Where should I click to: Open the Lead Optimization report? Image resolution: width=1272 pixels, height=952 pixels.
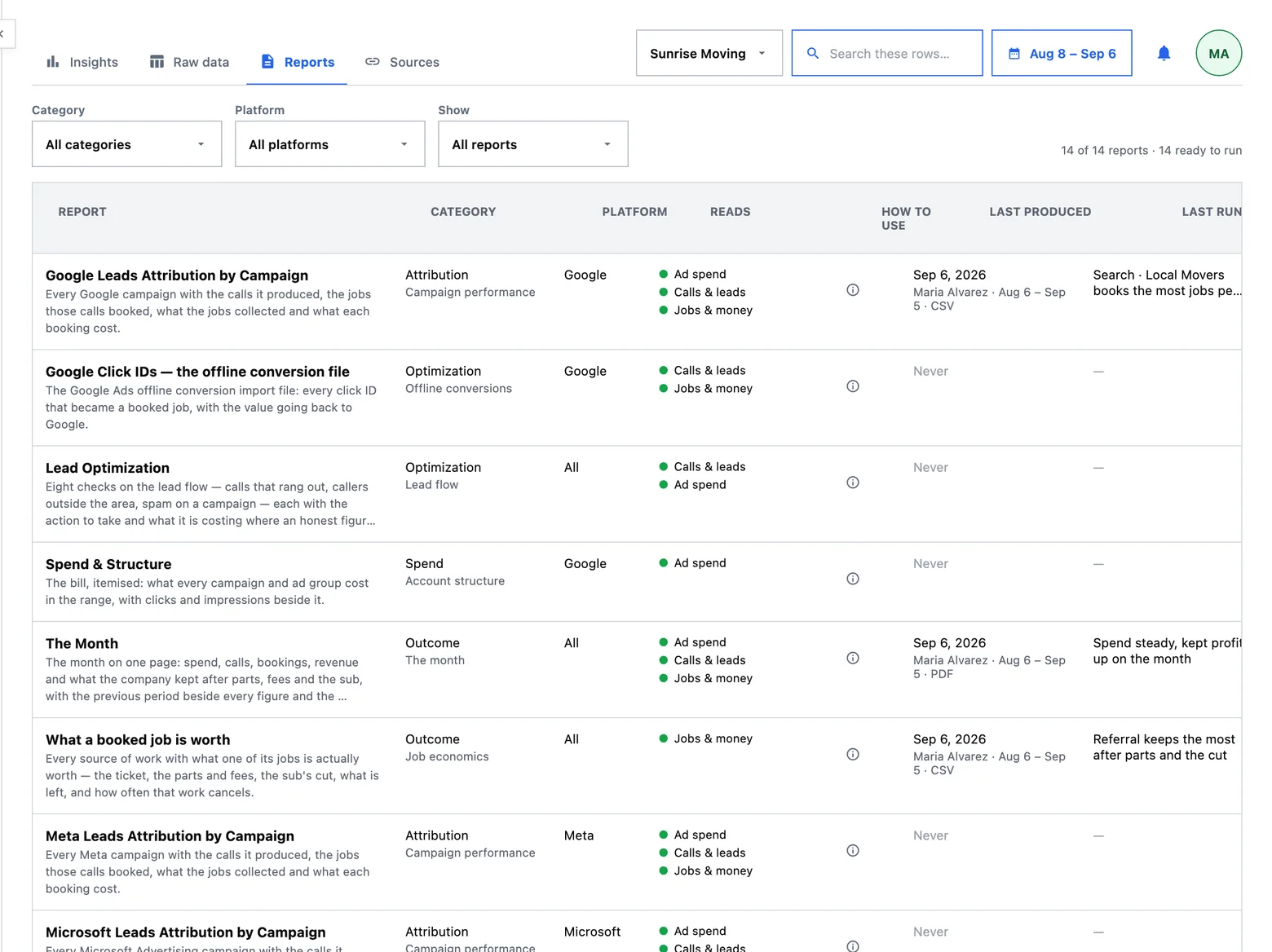click(108, 468)
